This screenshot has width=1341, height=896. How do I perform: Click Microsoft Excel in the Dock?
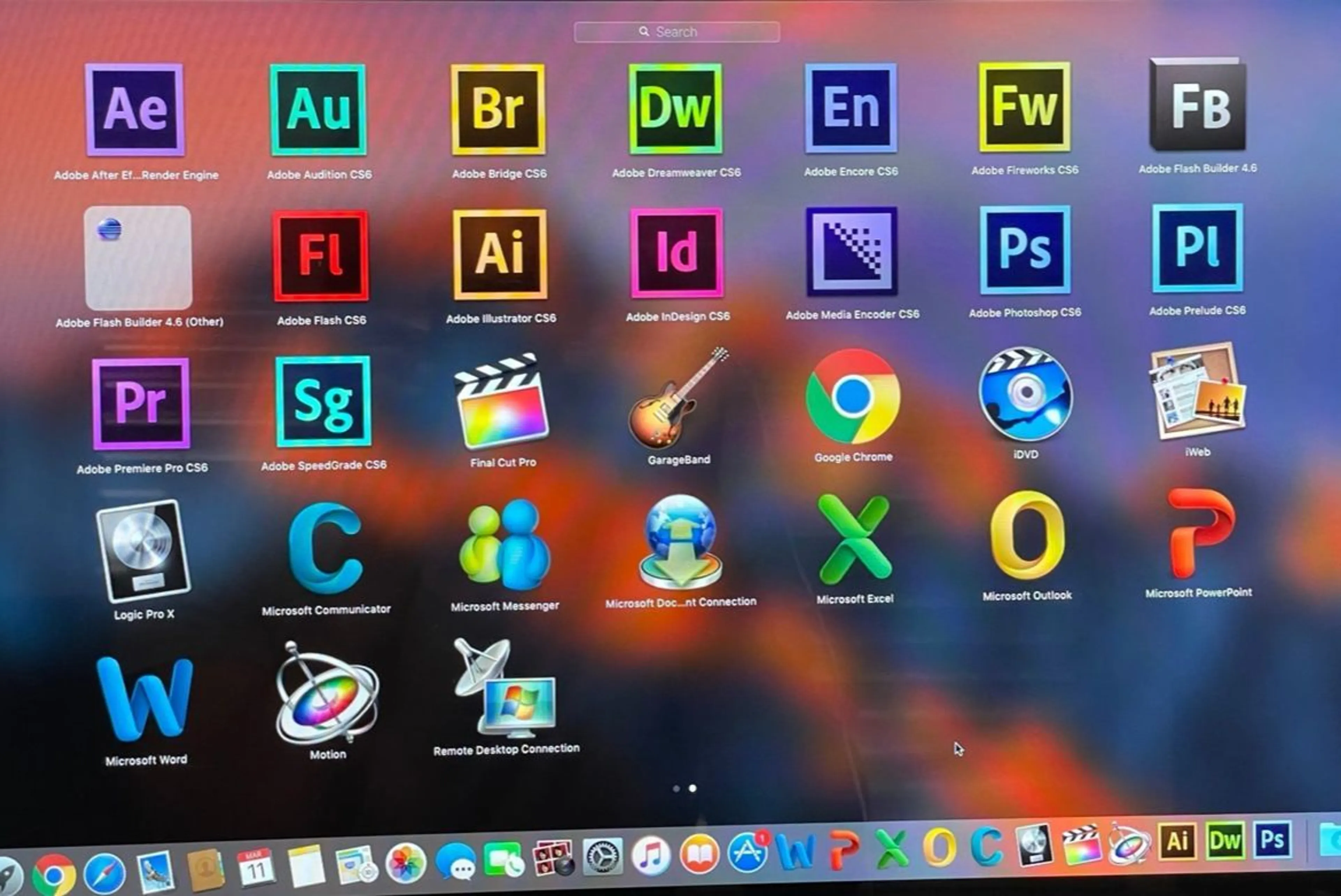click(x=892, y=849)
